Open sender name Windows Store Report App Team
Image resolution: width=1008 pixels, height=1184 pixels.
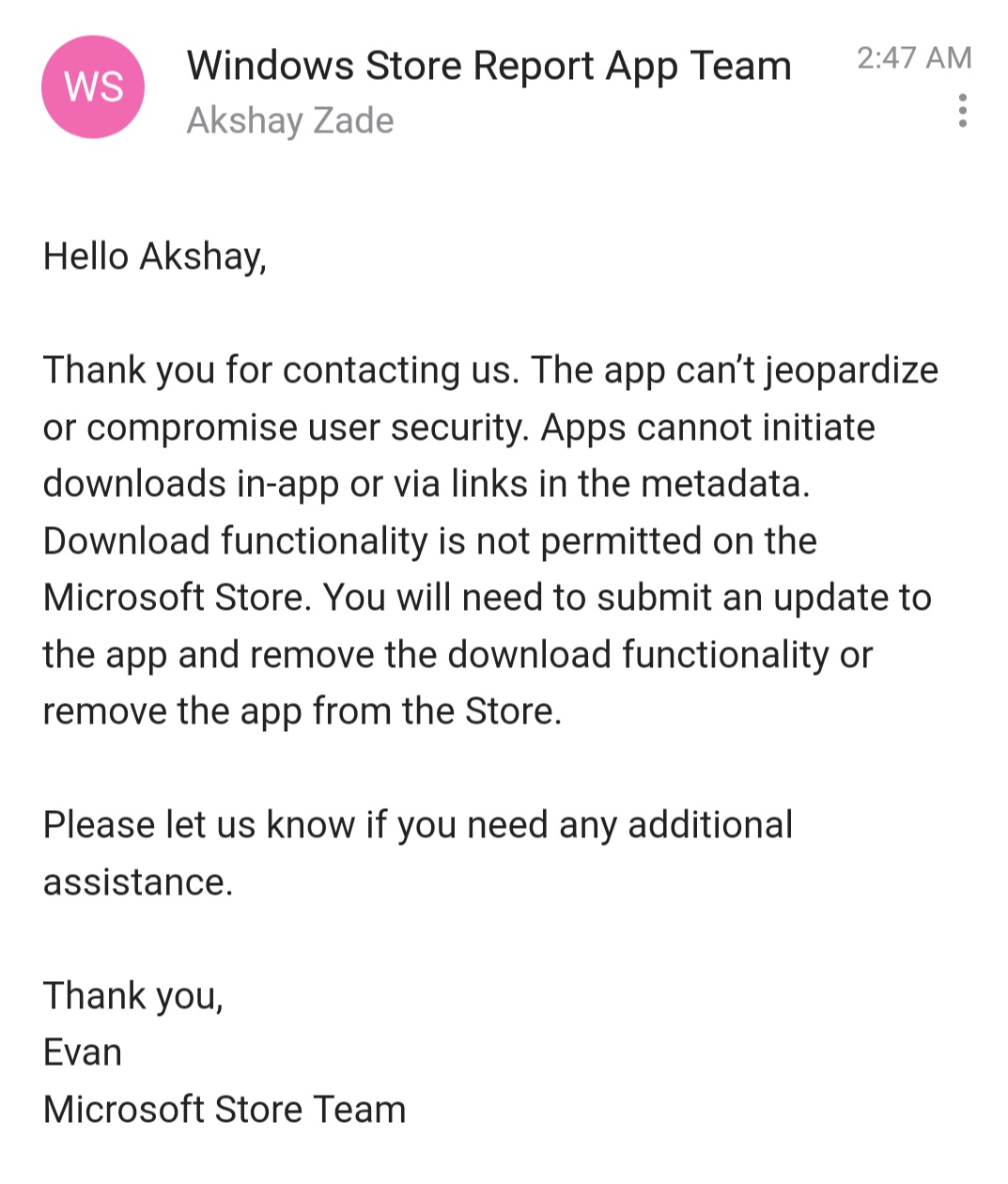point(488,66)
